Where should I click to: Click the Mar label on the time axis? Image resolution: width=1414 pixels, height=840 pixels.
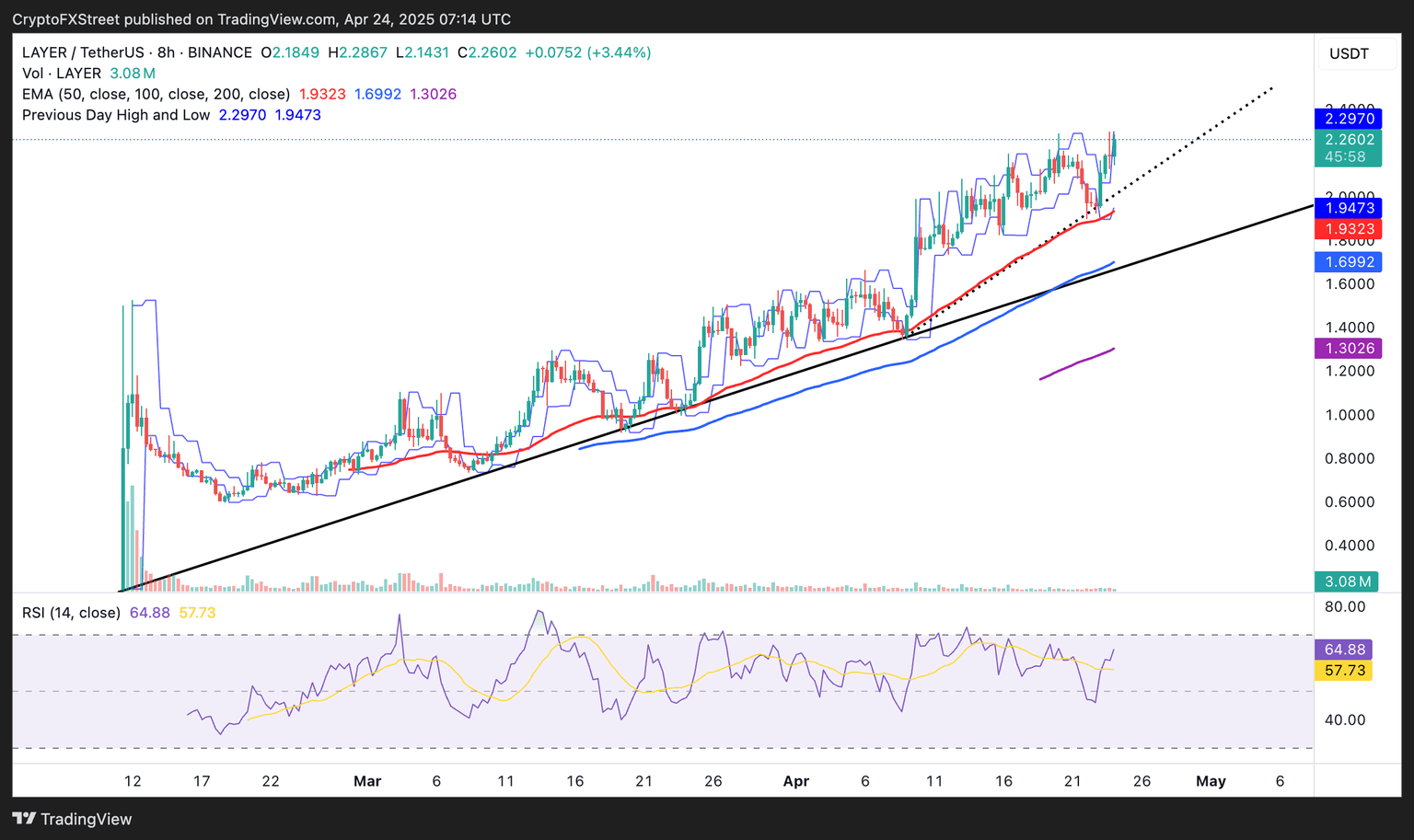[x=367, y=781]
